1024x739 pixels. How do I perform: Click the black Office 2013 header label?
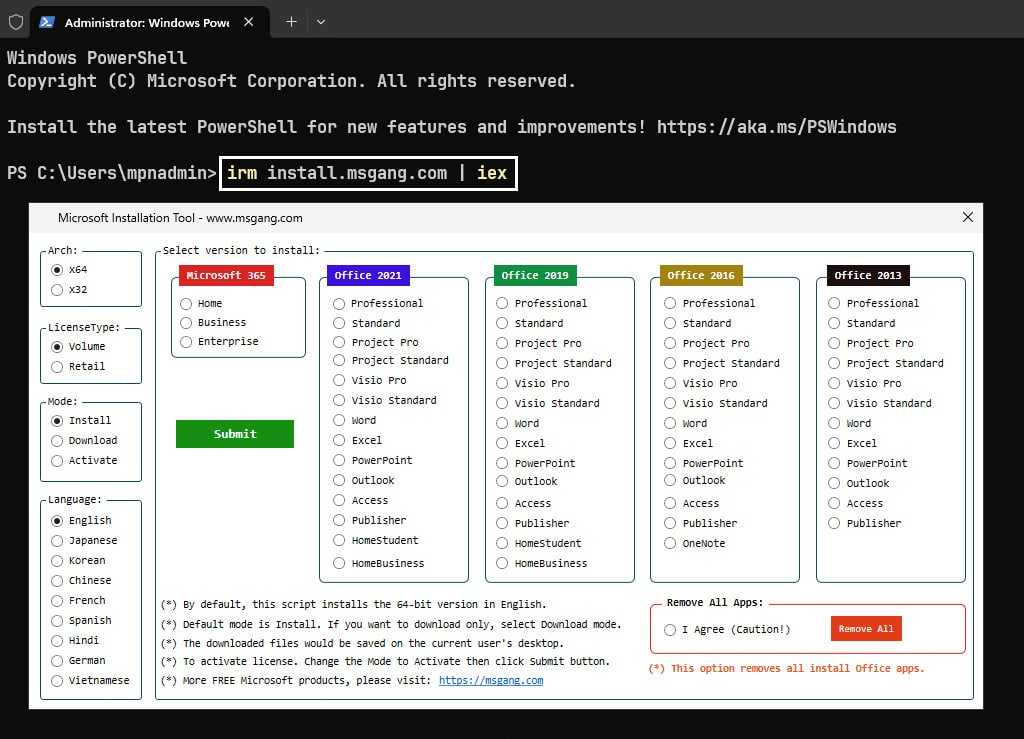tap(868, 275)
